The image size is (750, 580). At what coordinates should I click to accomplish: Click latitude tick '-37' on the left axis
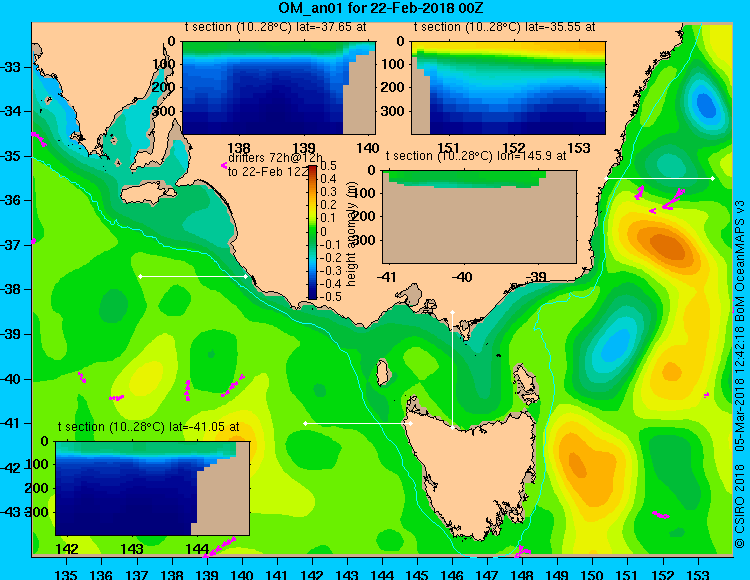coord(11,245)
